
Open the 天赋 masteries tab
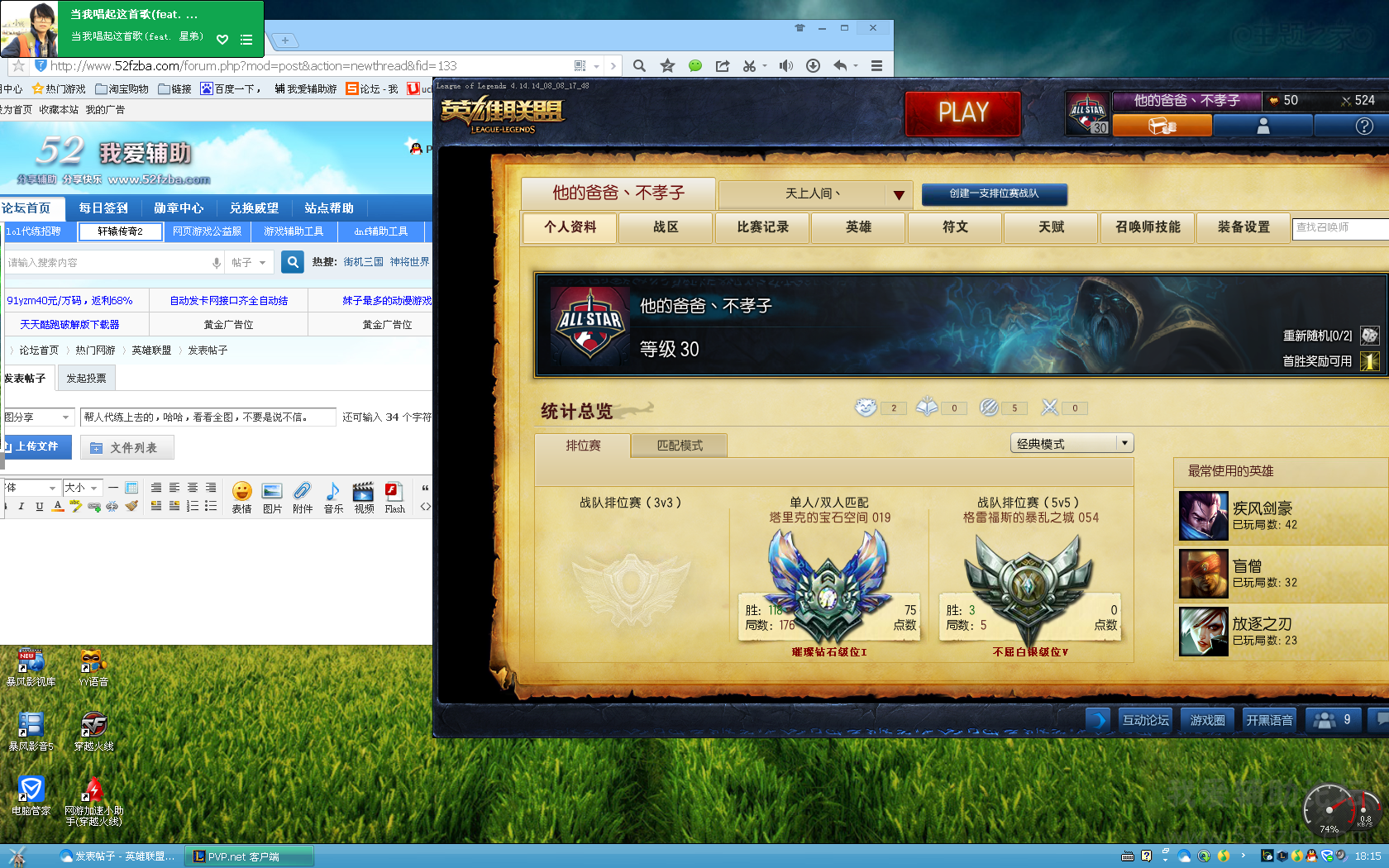(x=1052, y=227)
